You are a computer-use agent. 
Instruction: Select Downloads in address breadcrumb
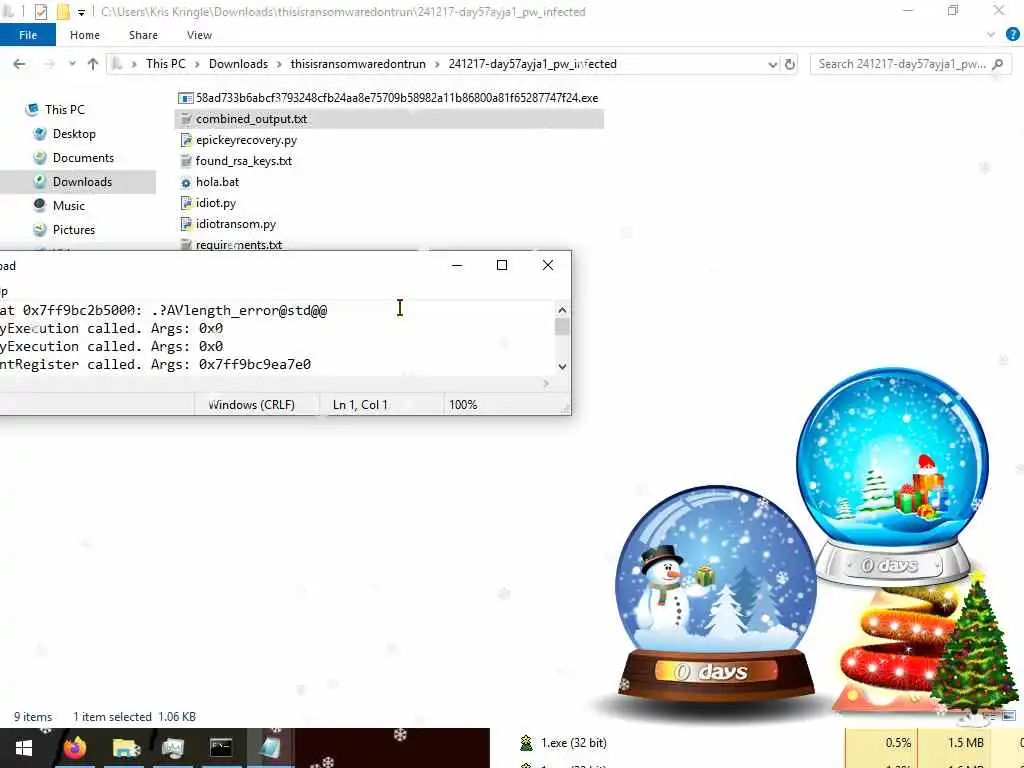[x=238, y=64]
